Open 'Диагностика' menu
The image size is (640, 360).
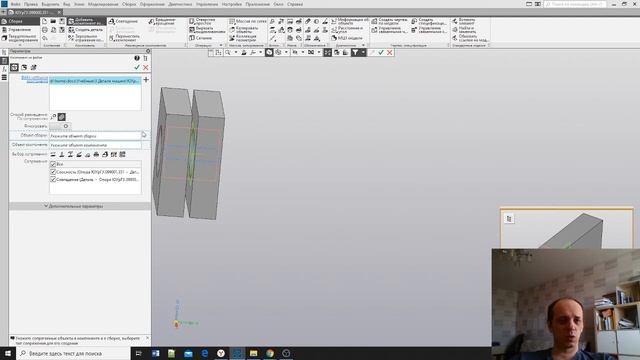[180, 4]
